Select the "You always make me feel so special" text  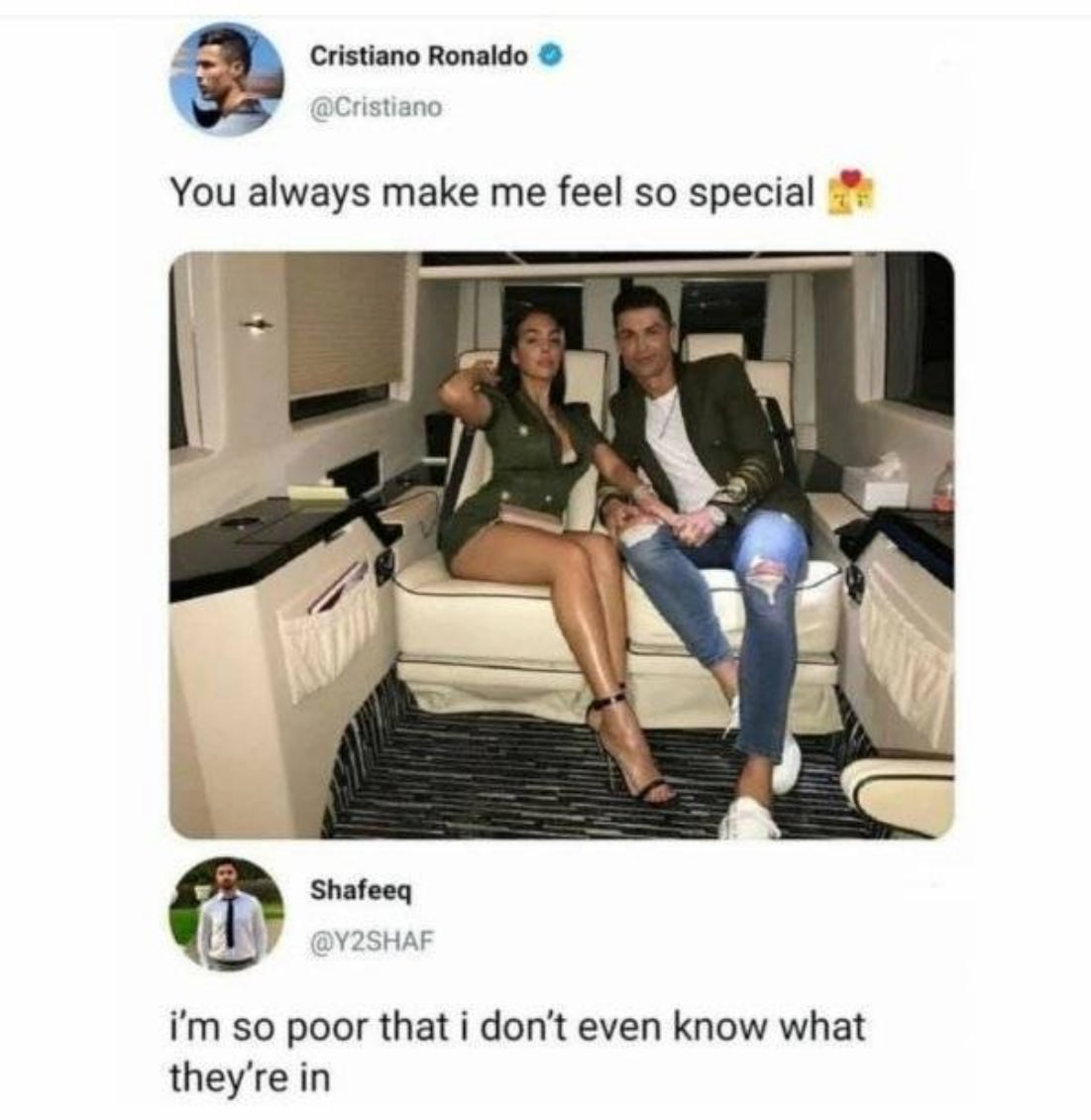tap(491, 193)
